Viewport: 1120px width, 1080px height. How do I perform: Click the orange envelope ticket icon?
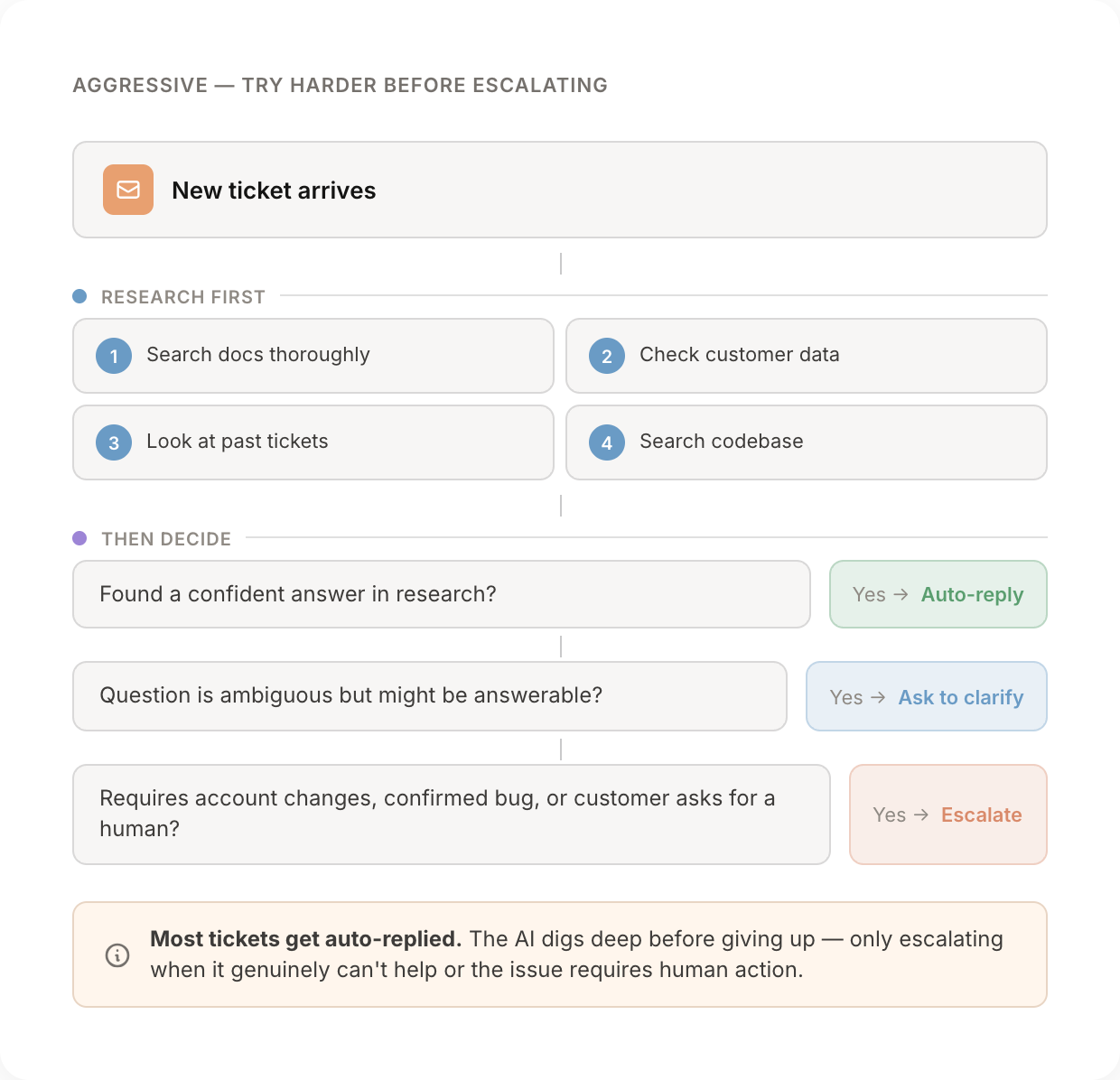click(x=128, y=190)
